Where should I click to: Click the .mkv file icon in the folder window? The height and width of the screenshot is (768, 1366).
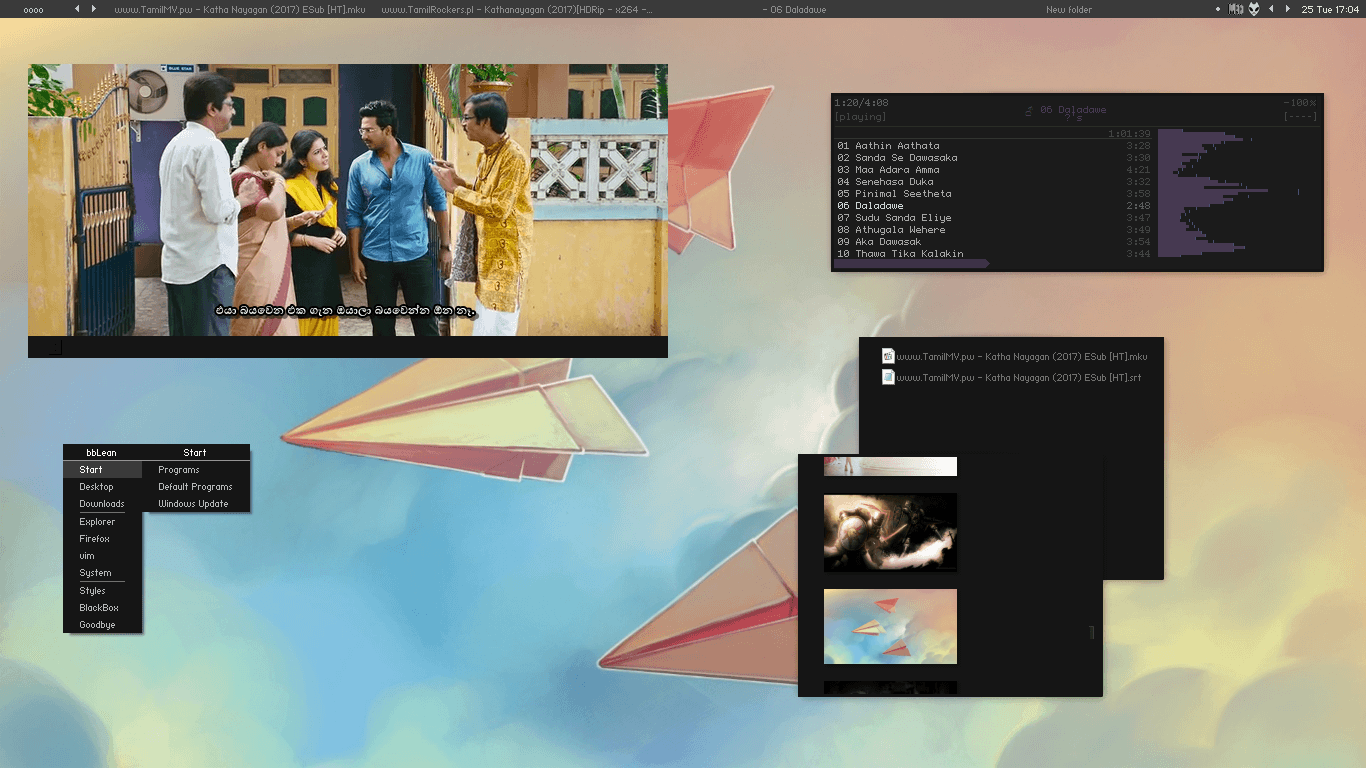point(888,356)
